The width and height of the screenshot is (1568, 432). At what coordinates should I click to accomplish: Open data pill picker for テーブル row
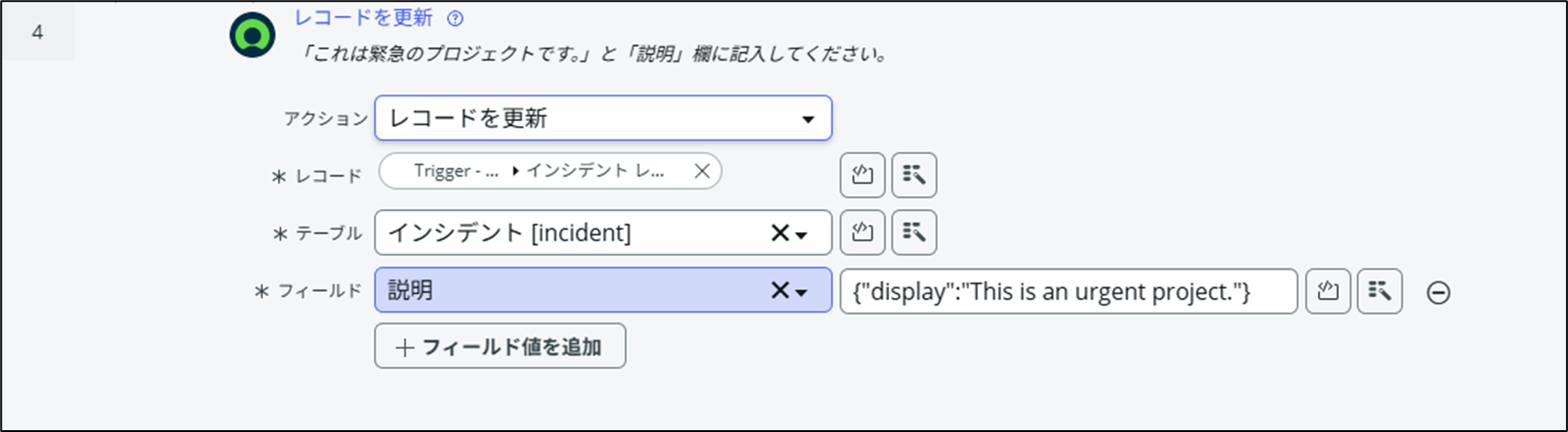[914, 233]
